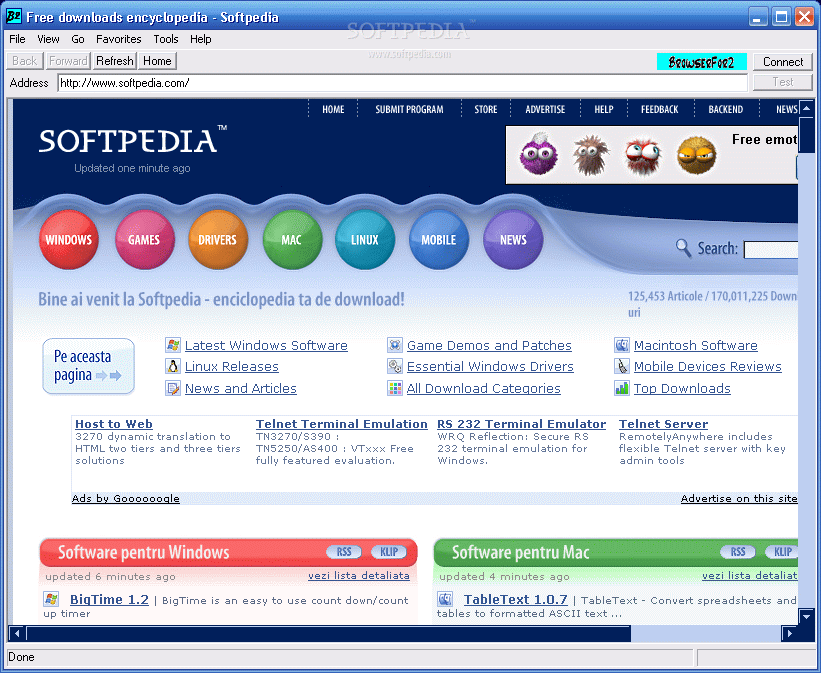The image size is (821, 673).
Task: Open Telnet Server ad link
Action: tap(663, 424)
